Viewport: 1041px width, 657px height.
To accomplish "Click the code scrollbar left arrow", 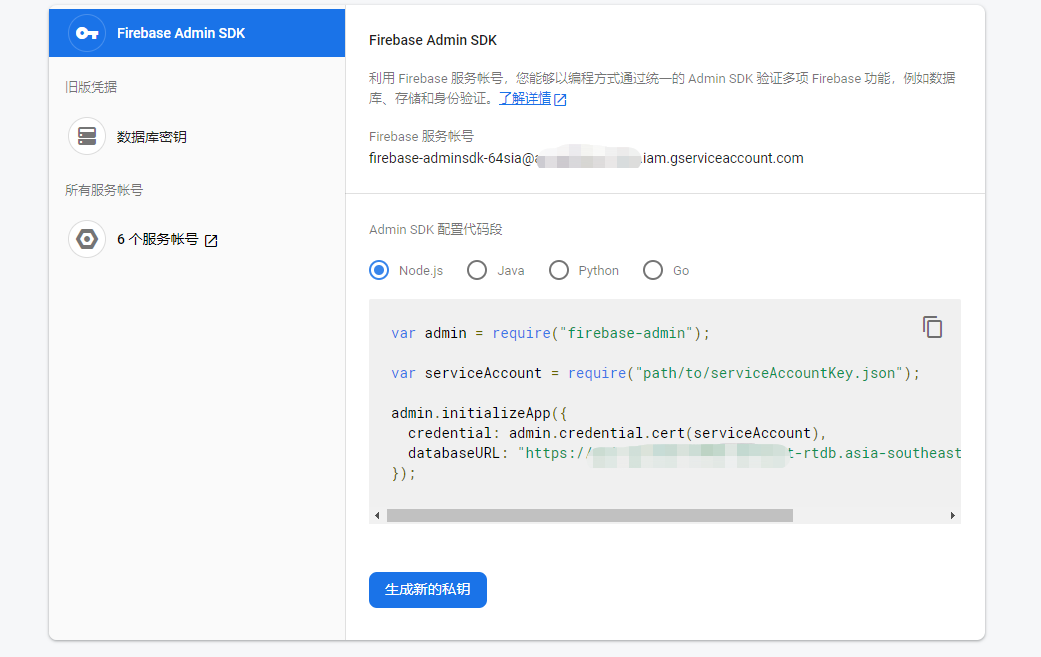I will [x=377, y=516].
